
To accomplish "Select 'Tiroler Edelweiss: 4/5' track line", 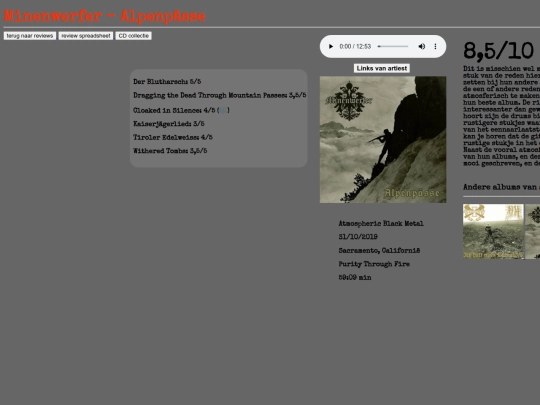I will pyautogui.click(x=173, y=137).
